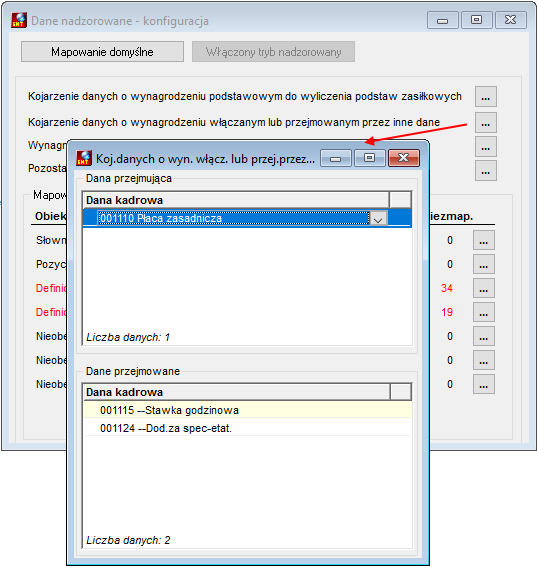Click Mapowanie domyślne button

(102, 52)
